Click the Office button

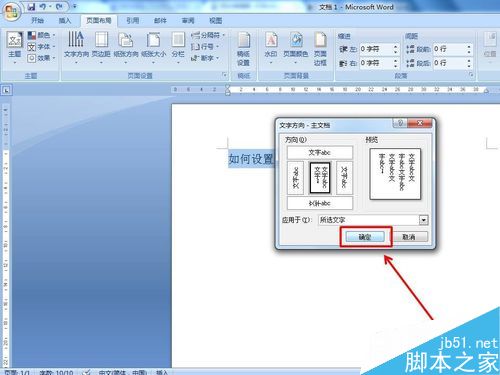pyautogui.click(x=12, y=12)
